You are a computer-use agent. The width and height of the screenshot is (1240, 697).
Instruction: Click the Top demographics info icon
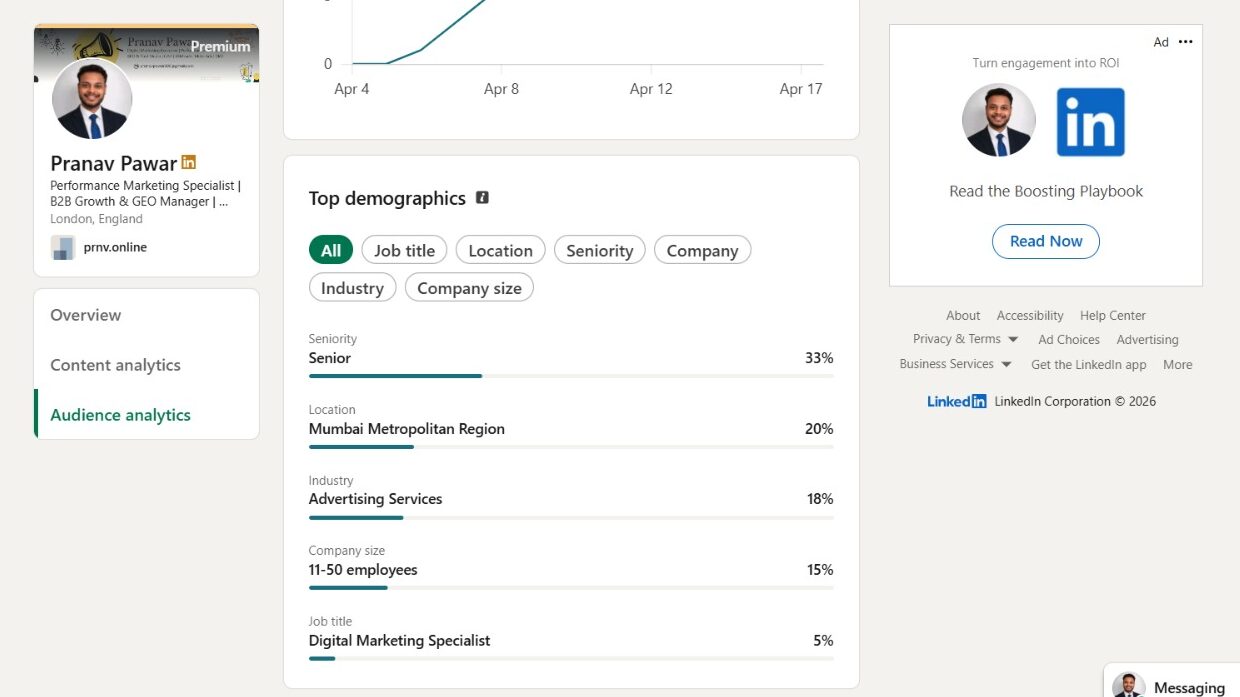click(x=482, y=198)
